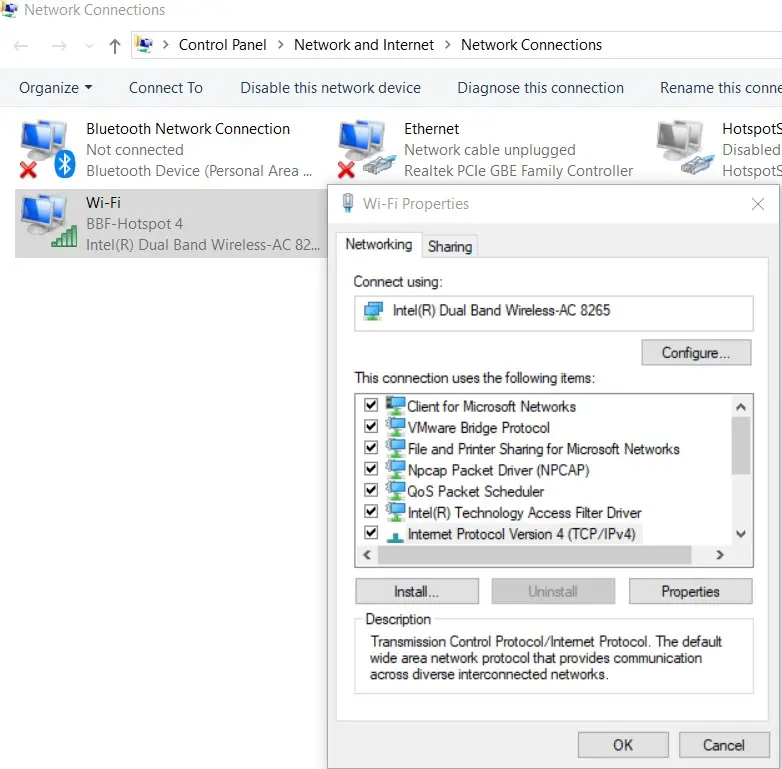Select the disabled Hotspot adapter icon
The image size is (782, 769).
pos(685,147)
